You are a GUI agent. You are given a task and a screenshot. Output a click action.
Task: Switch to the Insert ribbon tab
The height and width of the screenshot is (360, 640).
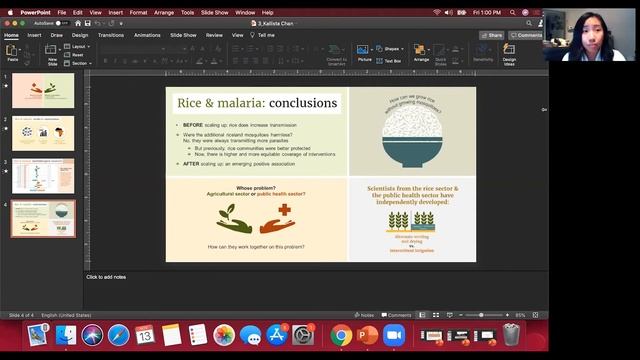tap(34, 35)
